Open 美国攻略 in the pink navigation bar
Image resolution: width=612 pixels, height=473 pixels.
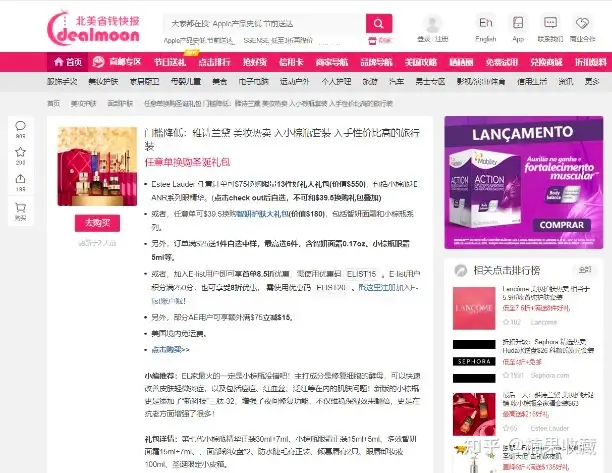421,62
